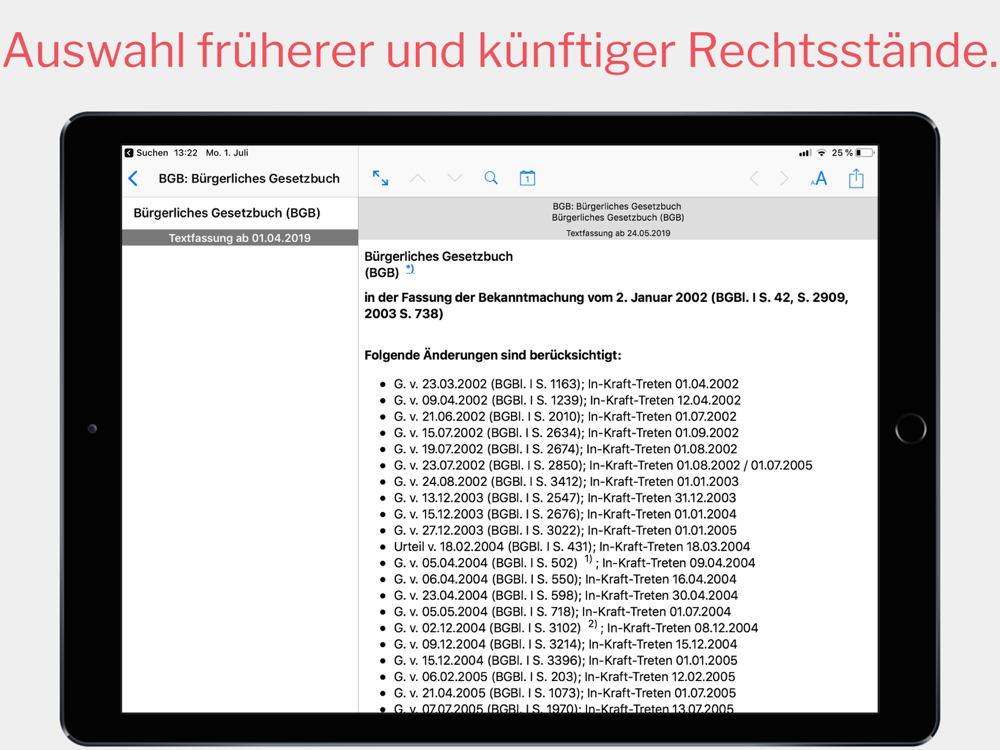Screen dimensions: 1000x750
Task: Click the entry G. v. 05.05.2004
Action: point(562,612)
